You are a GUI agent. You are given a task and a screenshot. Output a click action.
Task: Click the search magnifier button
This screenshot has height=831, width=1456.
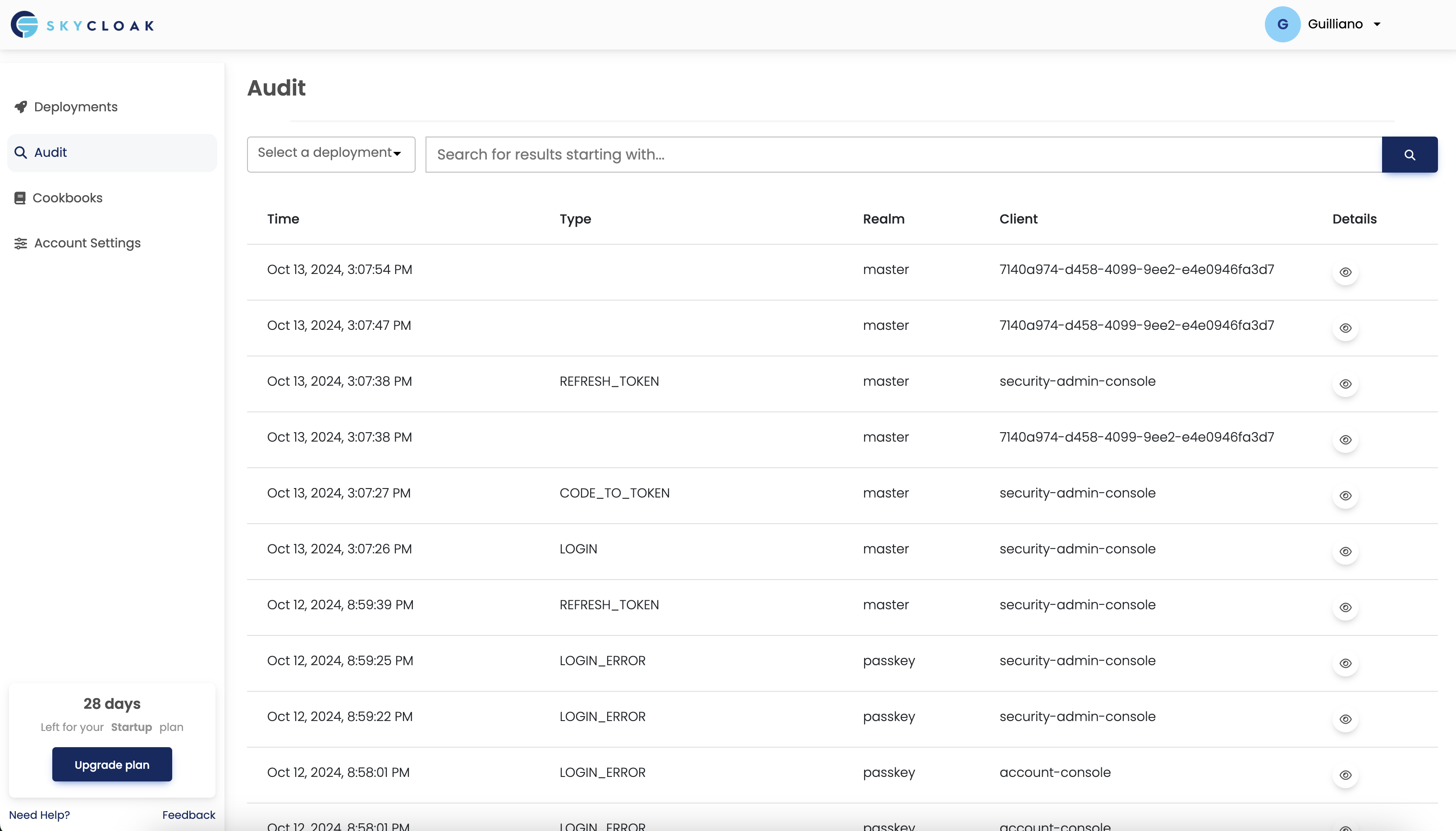1409,155
